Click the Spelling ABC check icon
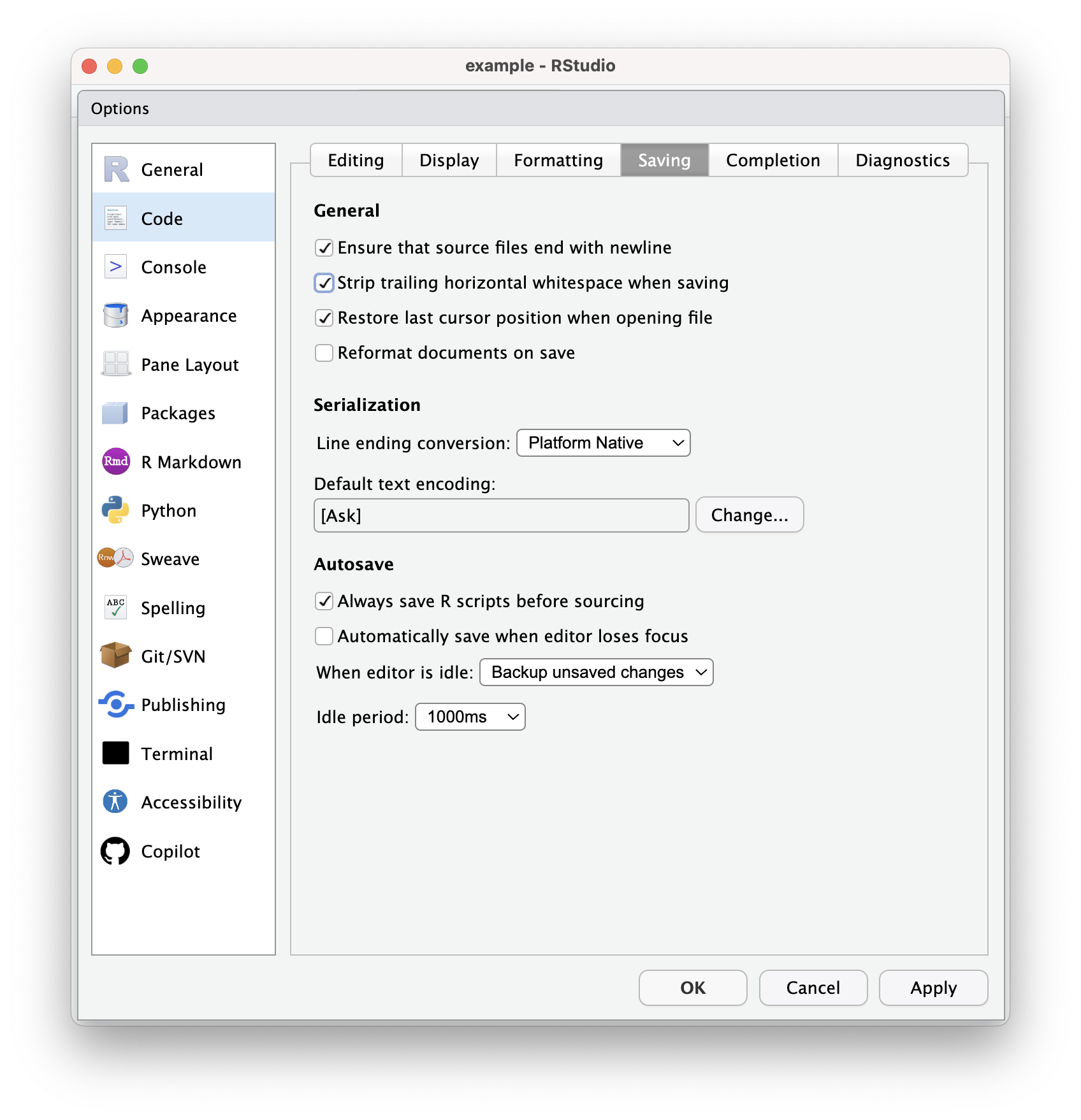Viewport: 1081px width, 1120px height. click(x=115, y=607)
